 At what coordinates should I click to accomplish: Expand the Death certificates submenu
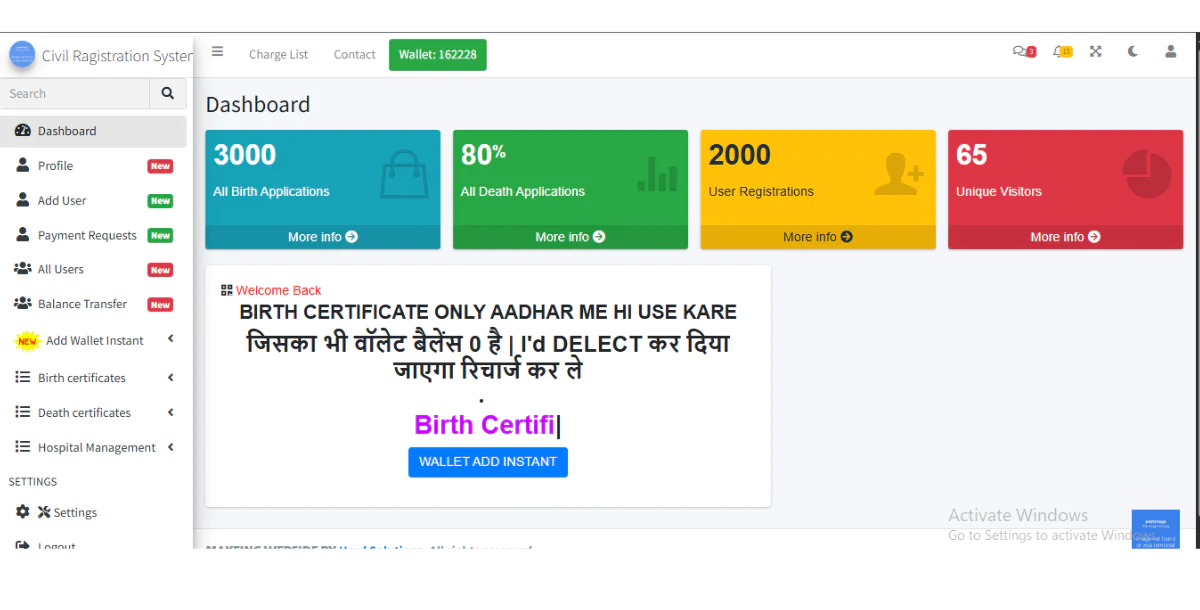[93, 413]
